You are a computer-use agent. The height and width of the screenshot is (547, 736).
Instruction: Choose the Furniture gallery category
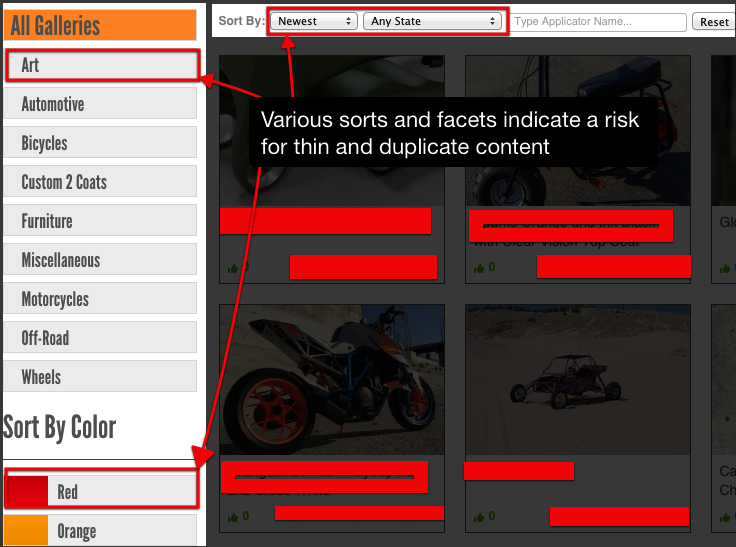(100, 221)
